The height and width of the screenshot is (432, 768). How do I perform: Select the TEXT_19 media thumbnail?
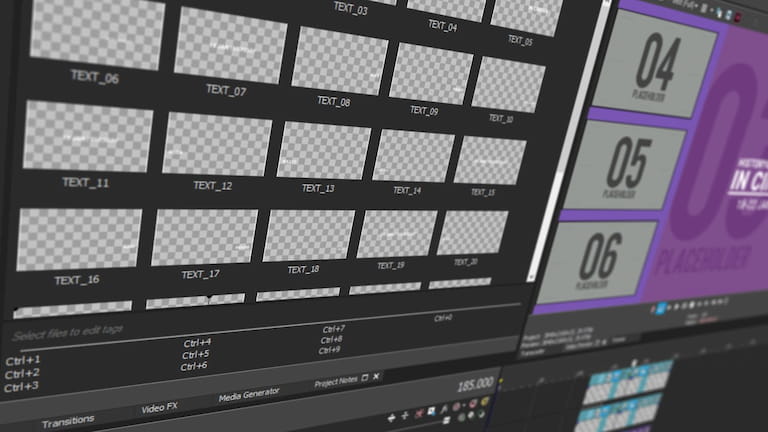point(397,234)
